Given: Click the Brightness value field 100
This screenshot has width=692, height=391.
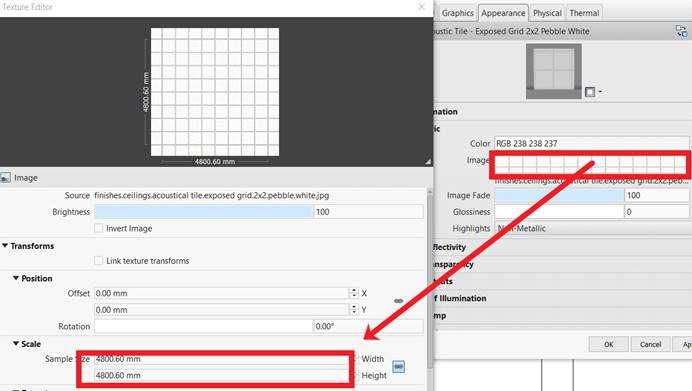Looking at the screenshot, I should (369, 212).
